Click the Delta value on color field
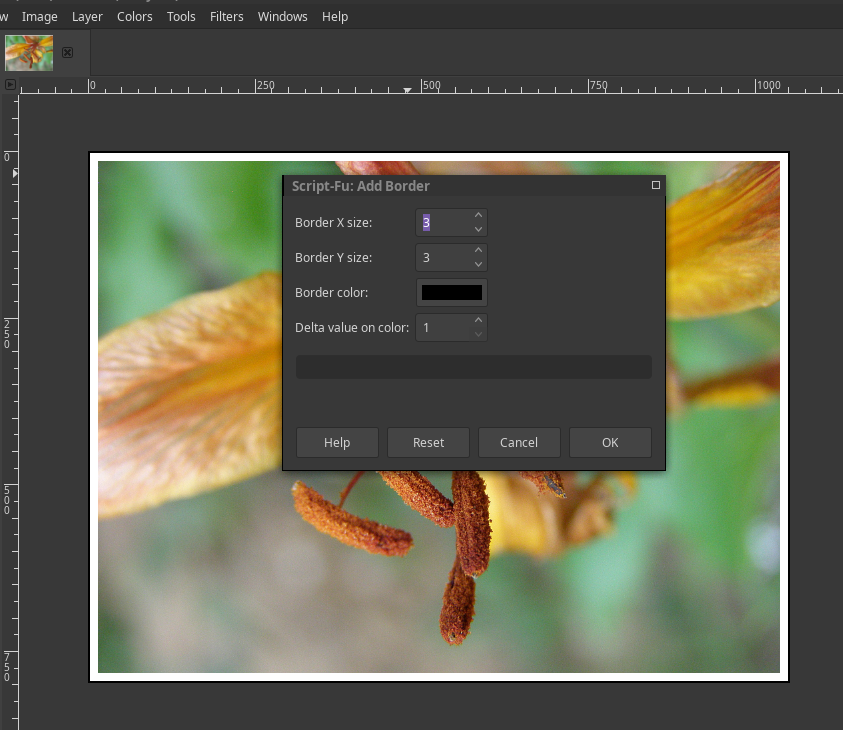 (444, 327)
